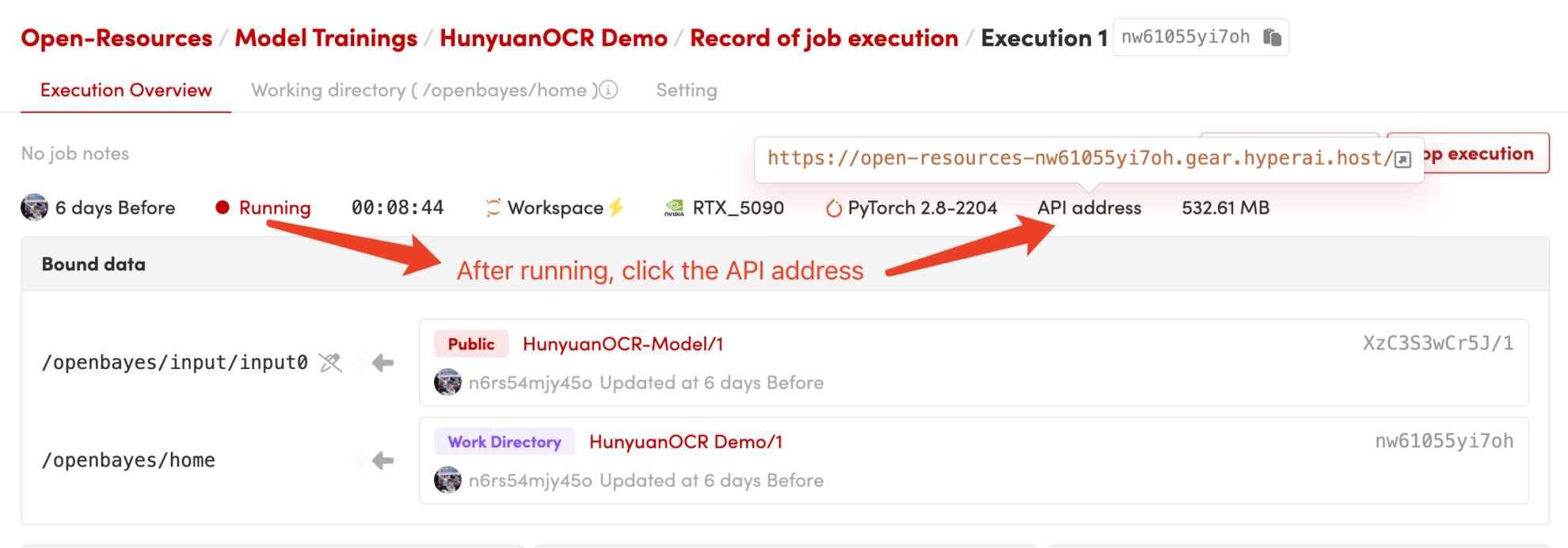The width and height of the screenshot is (1568, 548).
Task: Copy the execution ID nw61055yi7oh
Action: pyautogui.click(x=1272, y=37)
